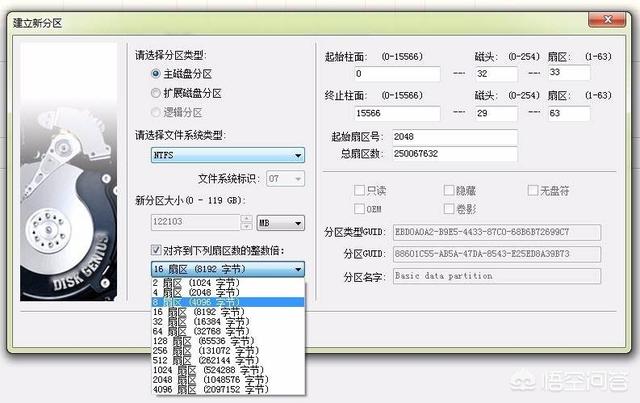The image size is (640, 403).
Task: Increase partition size with the up stepper arrow
Action: [x=246, y=218]
